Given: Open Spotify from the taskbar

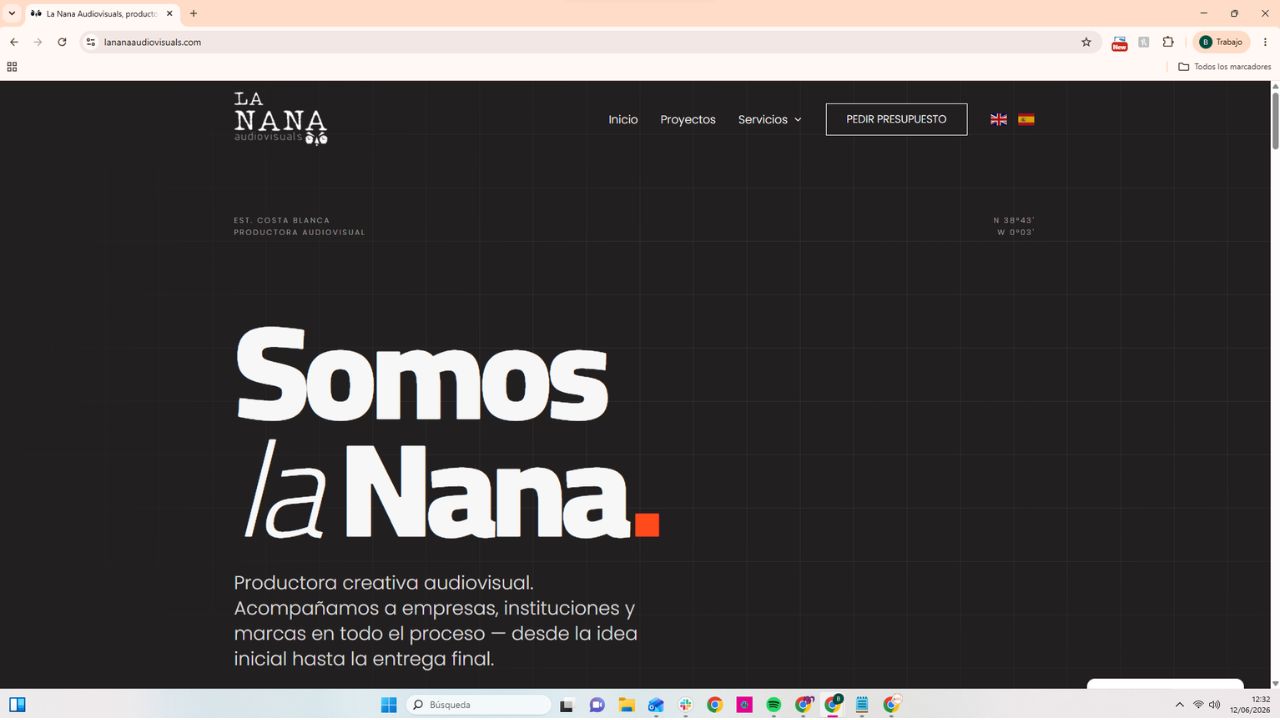Looking at the screenshot, I should coord(773,705).
